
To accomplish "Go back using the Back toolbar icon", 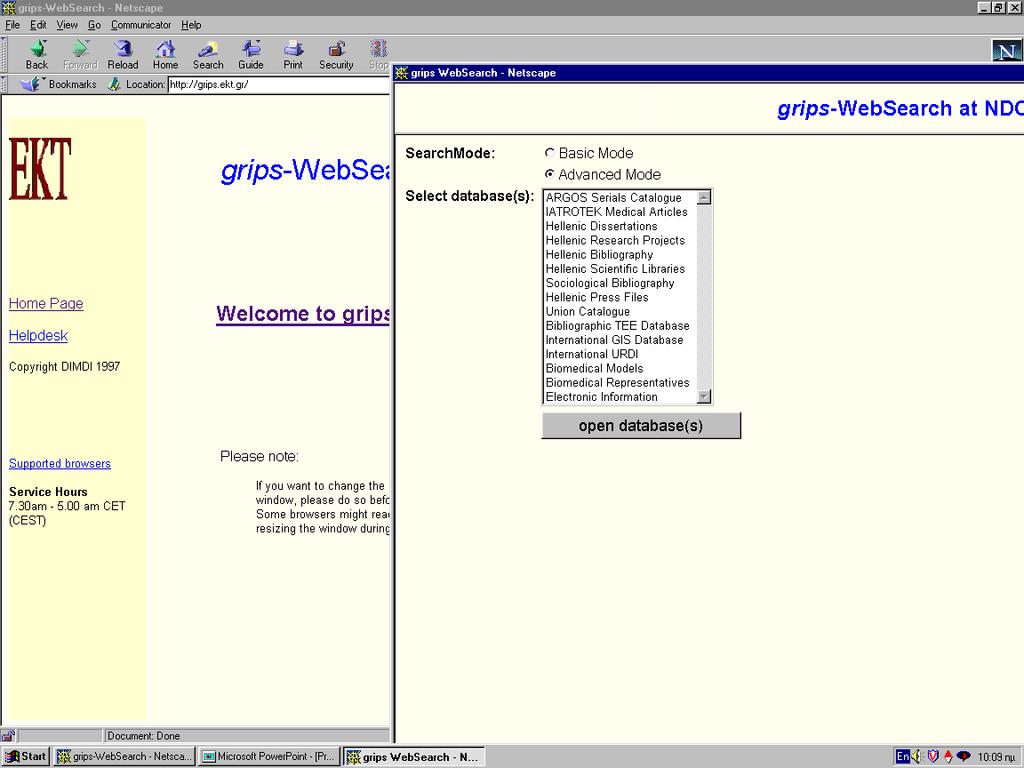I will 37,54.
